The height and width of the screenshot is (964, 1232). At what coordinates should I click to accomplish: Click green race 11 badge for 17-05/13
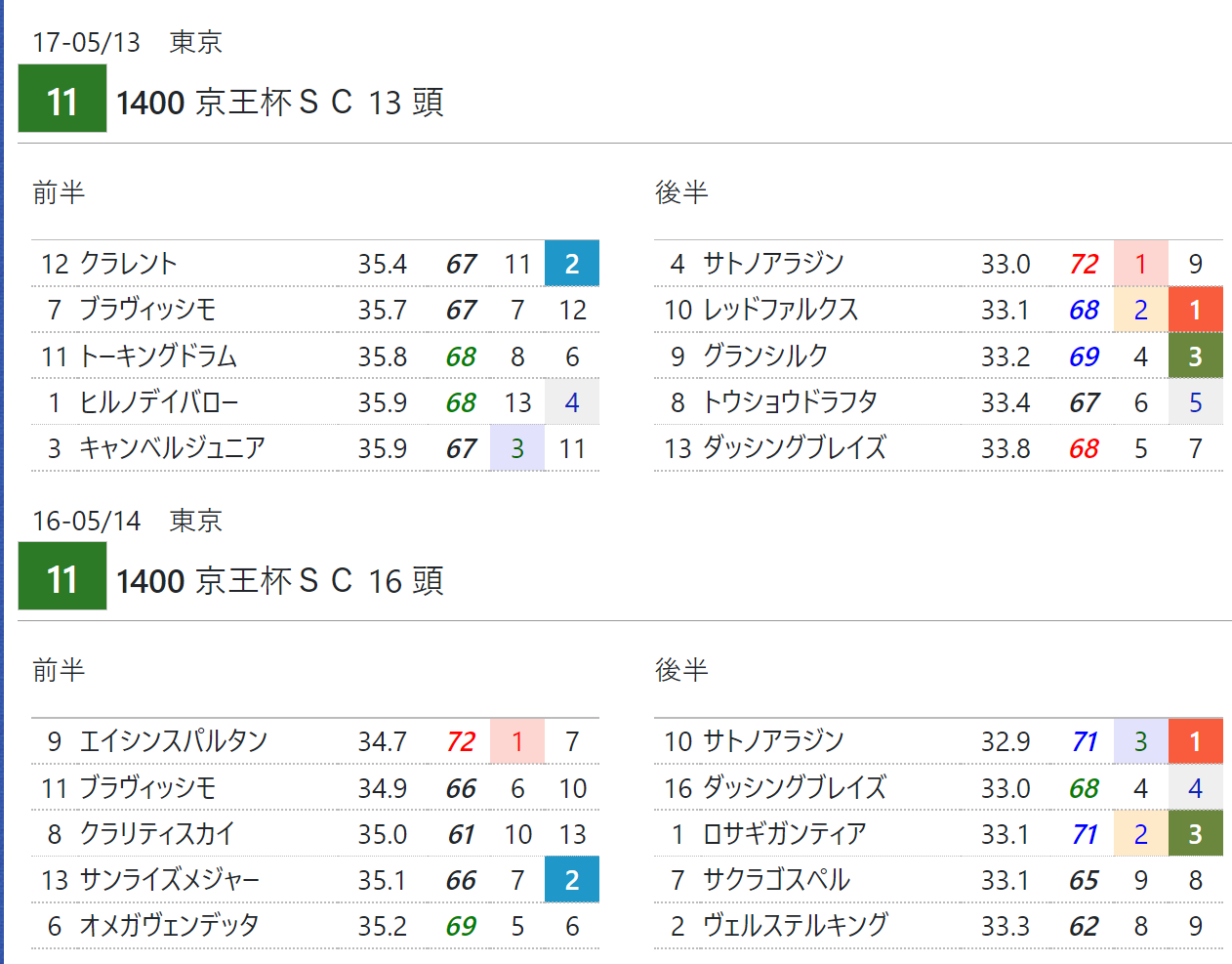click(x=62, y=99)
